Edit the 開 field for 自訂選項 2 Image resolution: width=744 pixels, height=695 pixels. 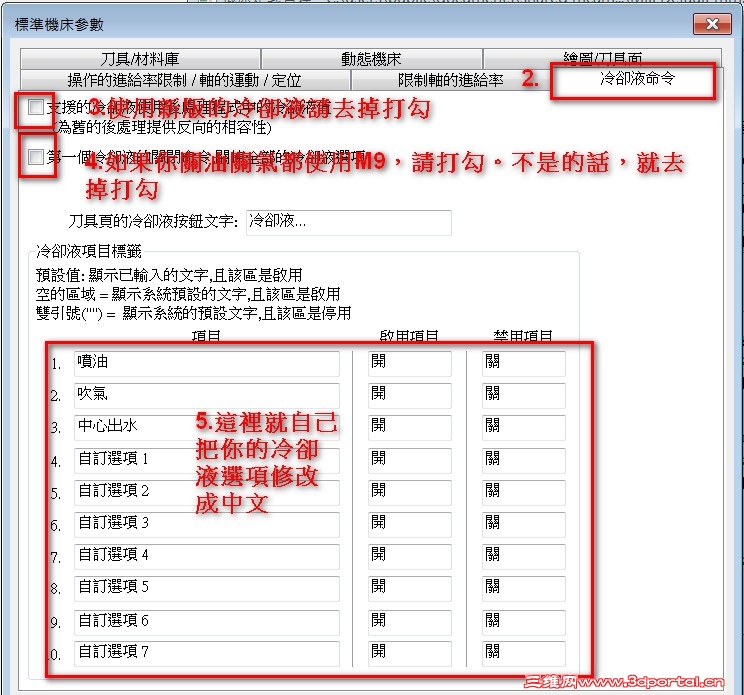409,492
